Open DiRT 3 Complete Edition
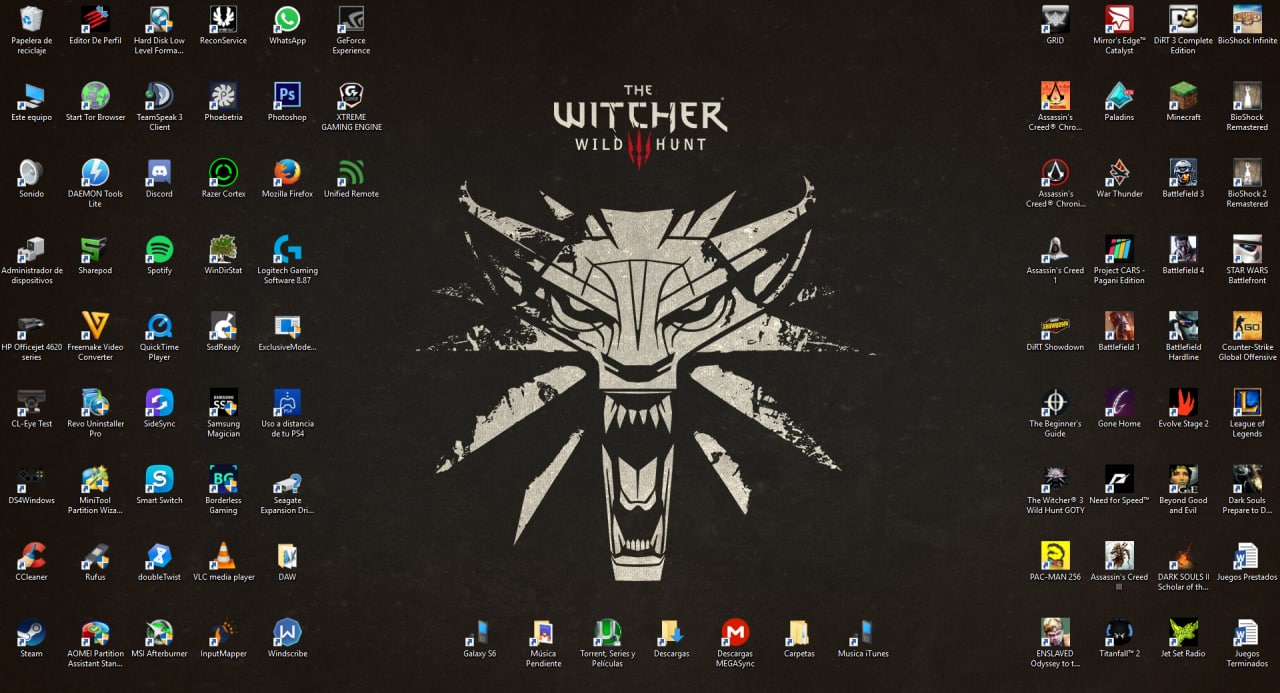This screenshot has width=1280, height=693. [x=1183, y=19]
